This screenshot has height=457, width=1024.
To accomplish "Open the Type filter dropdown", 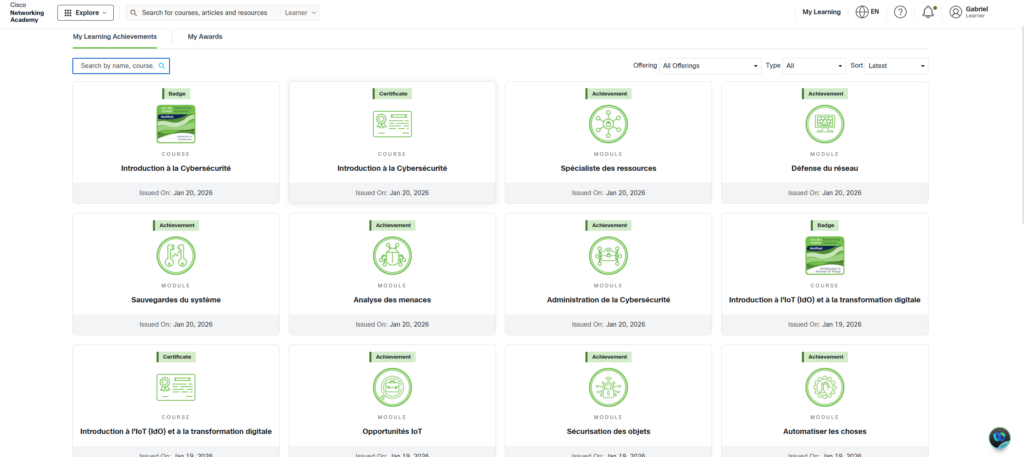I will pos(814,66).
